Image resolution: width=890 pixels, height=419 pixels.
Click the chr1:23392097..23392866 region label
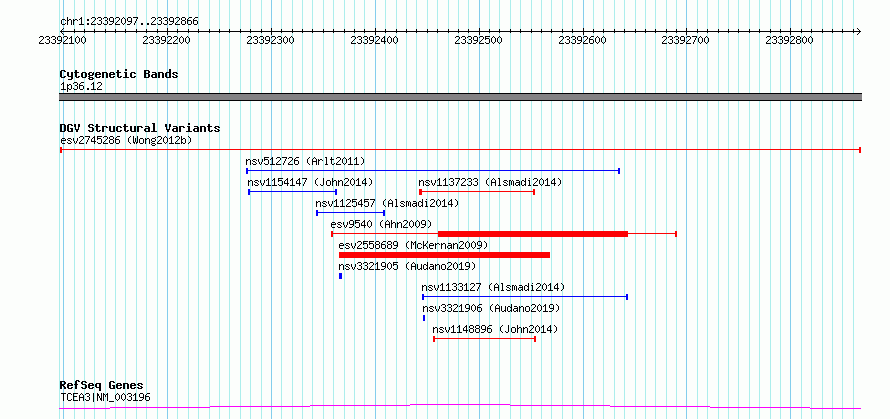129,22
